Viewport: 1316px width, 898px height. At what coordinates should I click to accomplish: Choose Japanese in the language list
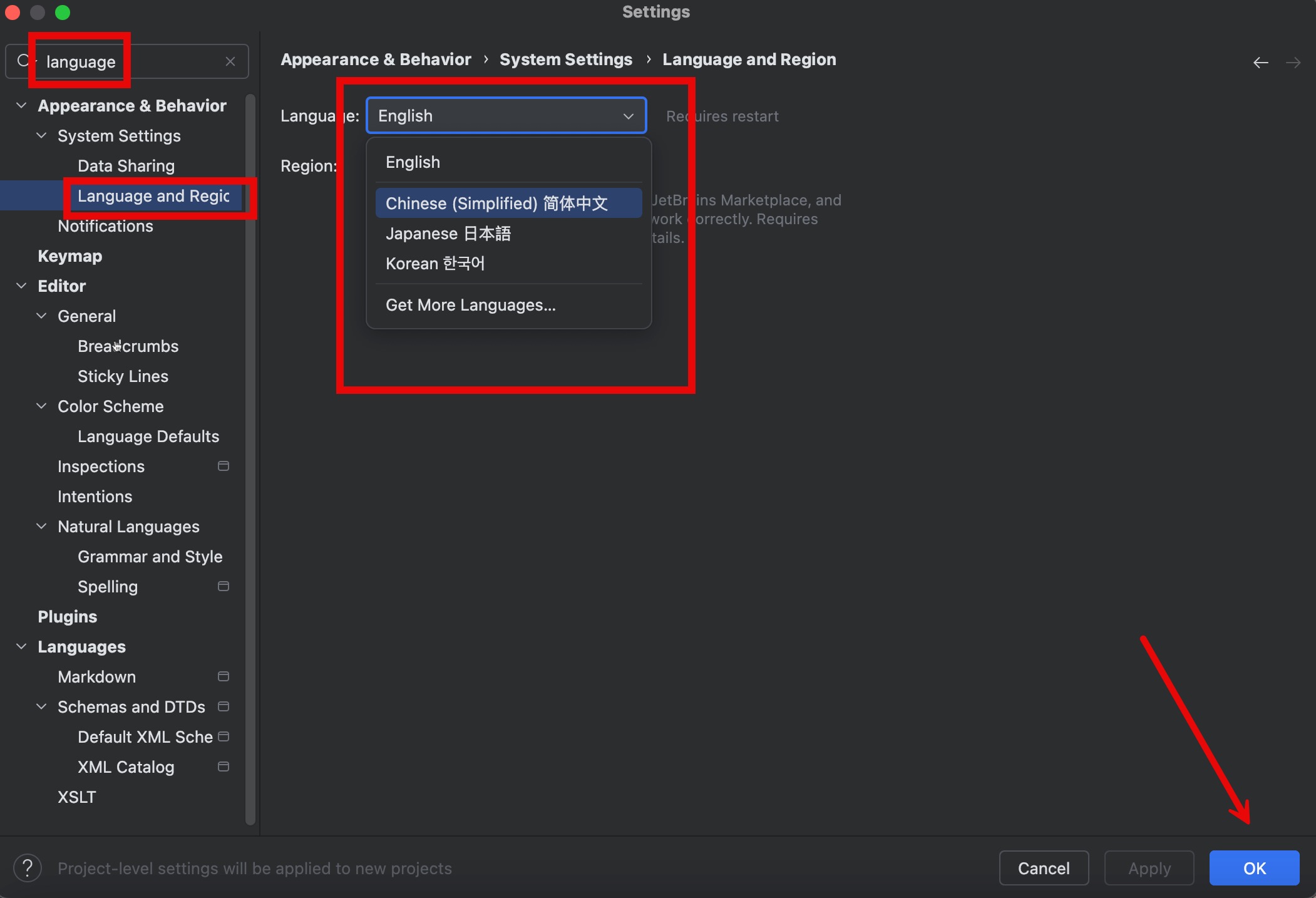click(x=448, y=234)
